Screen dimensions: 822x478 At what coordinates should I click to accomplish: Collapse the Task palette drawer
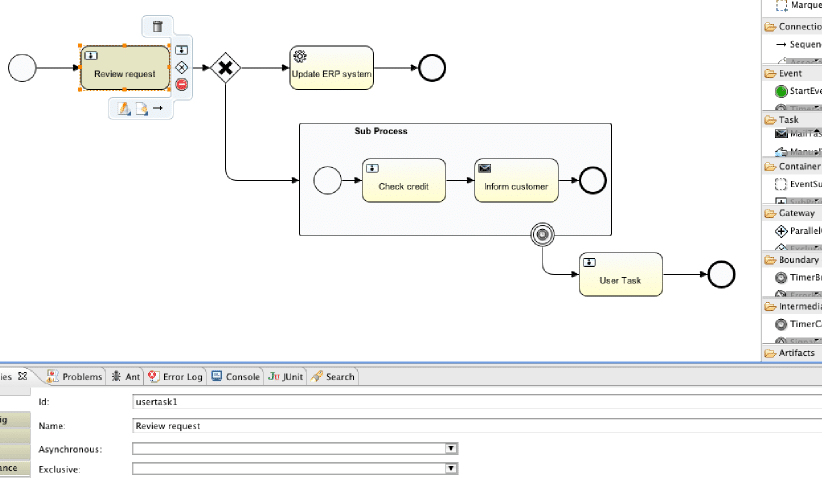(x=792, y=120)
